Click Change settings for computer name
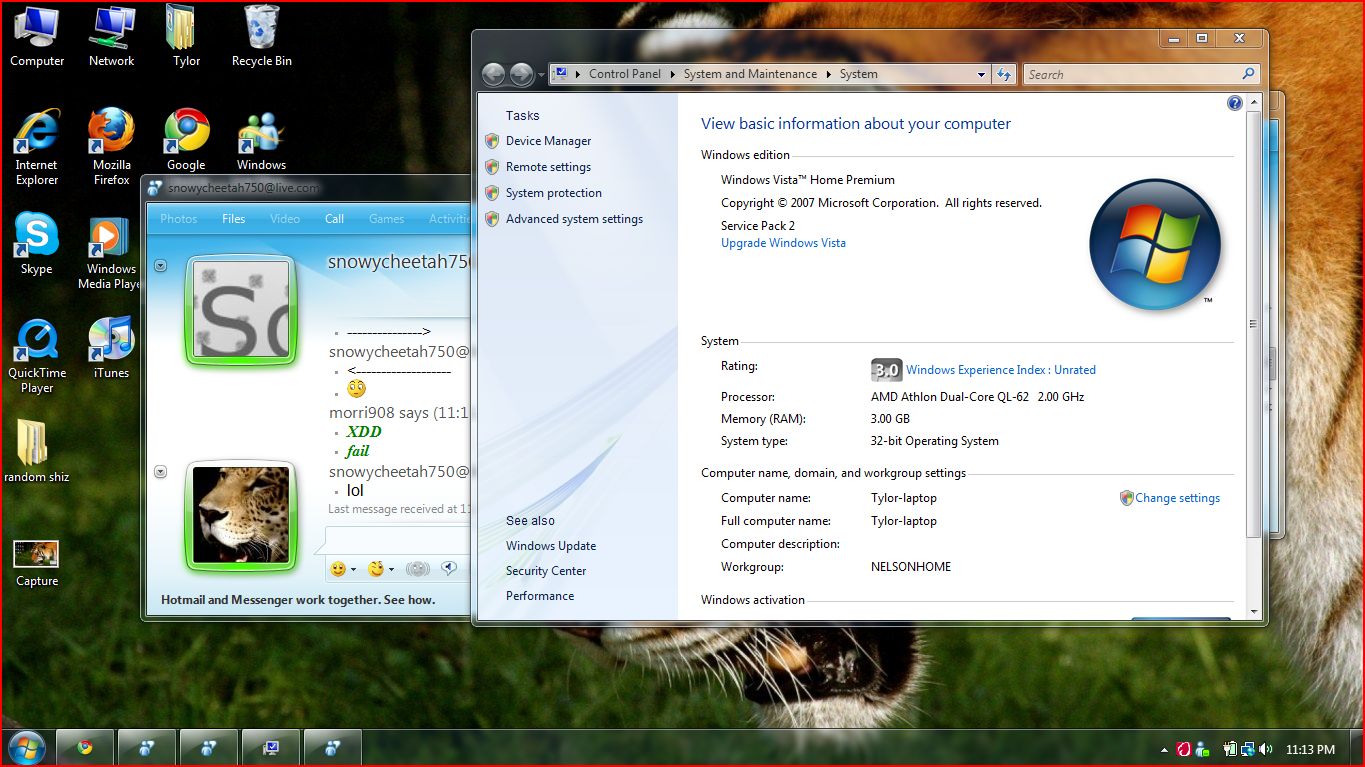This screenshot has height=767, width=1365. pyautogui.click(x=1177, y=498)
